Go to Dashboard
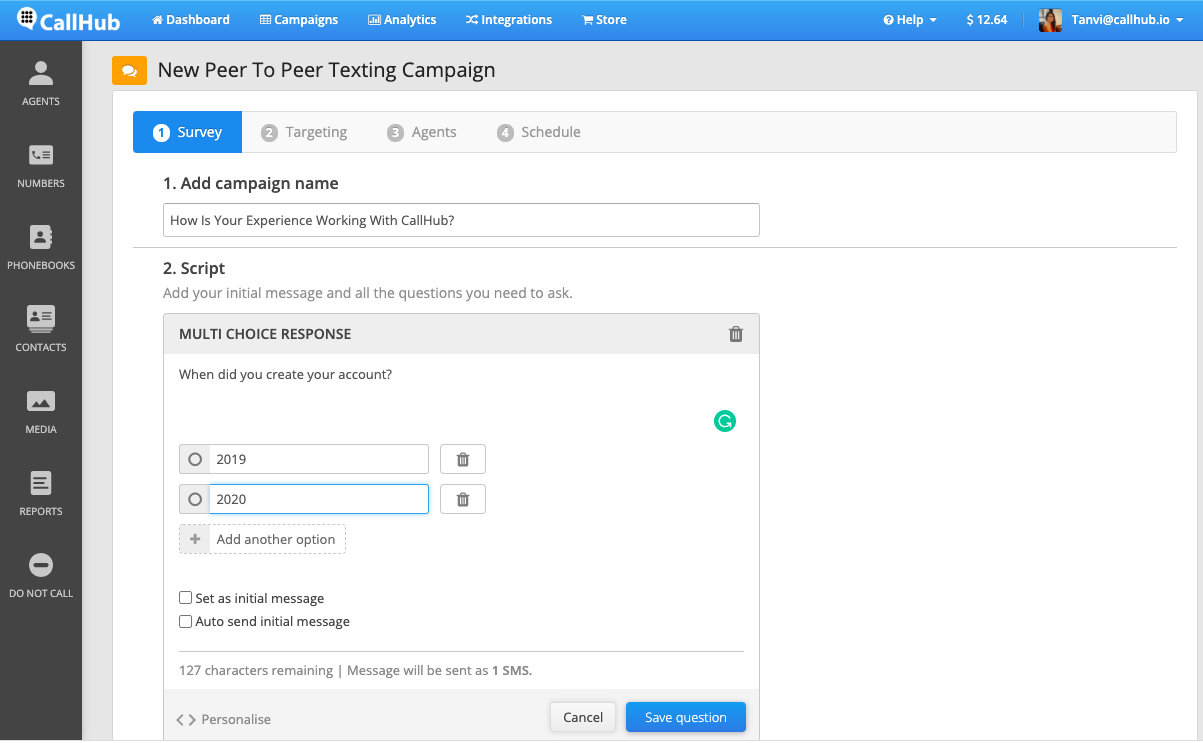The height and width of the screenshot is (743, 1203). tap(191, 20)
